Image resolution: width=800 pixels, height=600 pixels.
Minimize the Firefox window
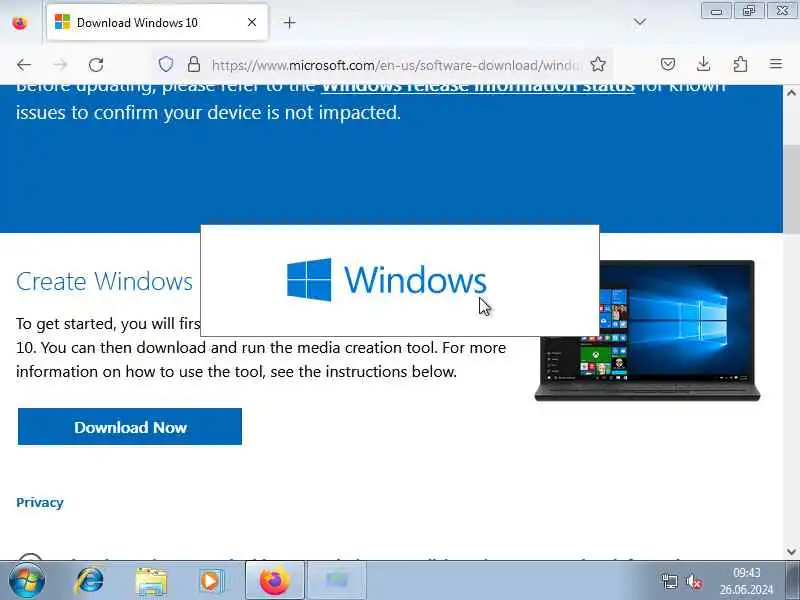pos(716,11)
